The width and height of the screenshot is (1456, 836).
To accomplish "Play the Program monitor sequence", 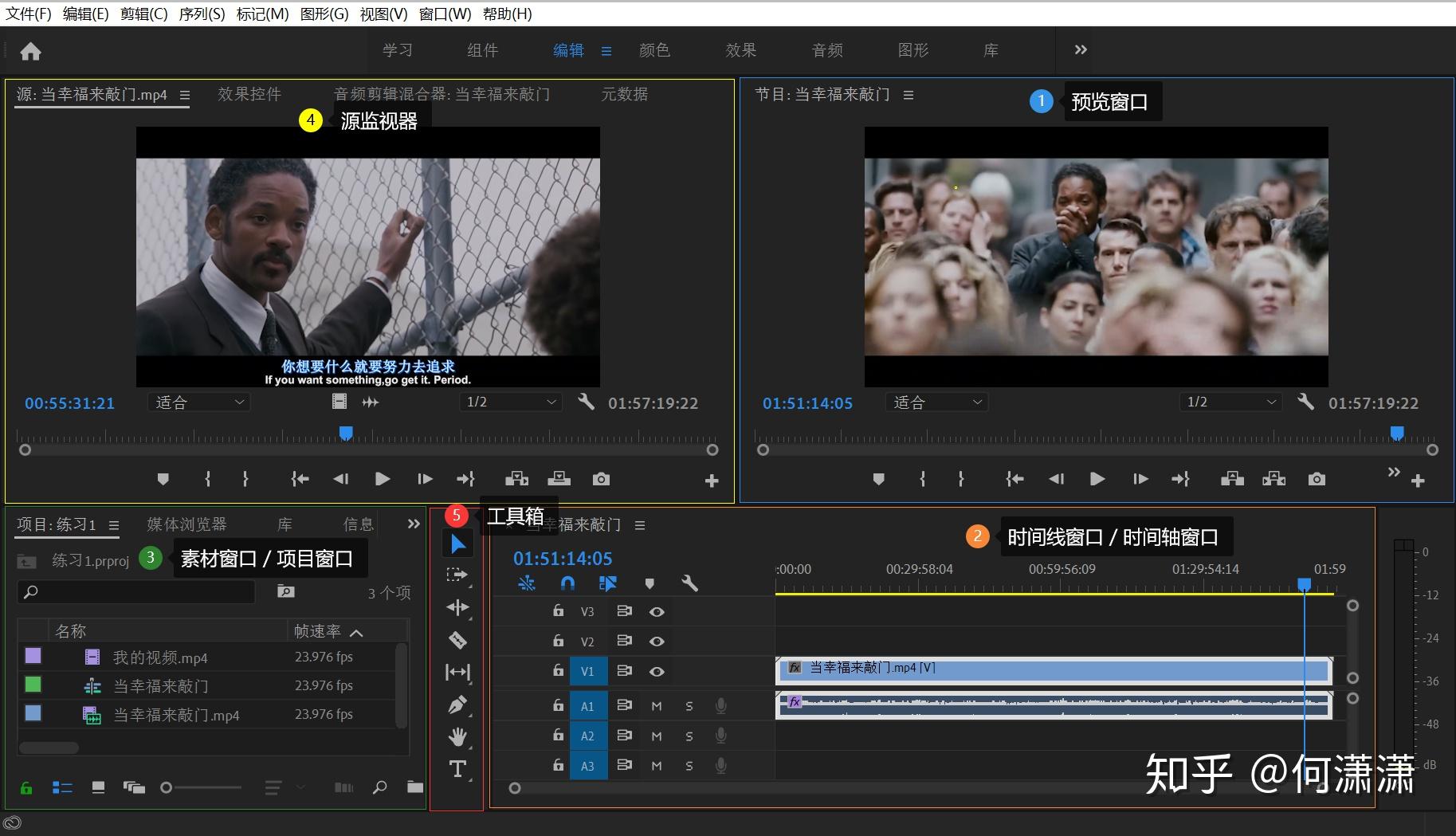I will pyautogui.click(x=1097, y=479).
